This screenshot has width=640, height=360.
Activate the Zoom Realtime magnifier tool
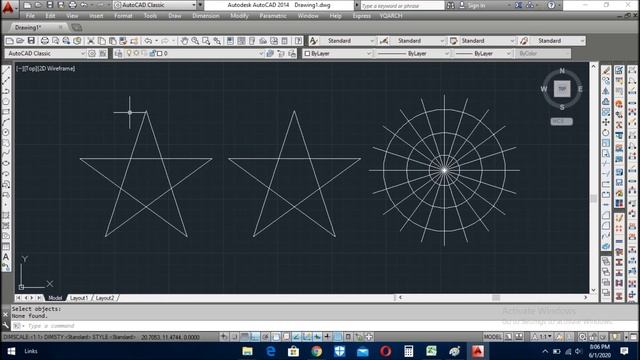point(195,41)
